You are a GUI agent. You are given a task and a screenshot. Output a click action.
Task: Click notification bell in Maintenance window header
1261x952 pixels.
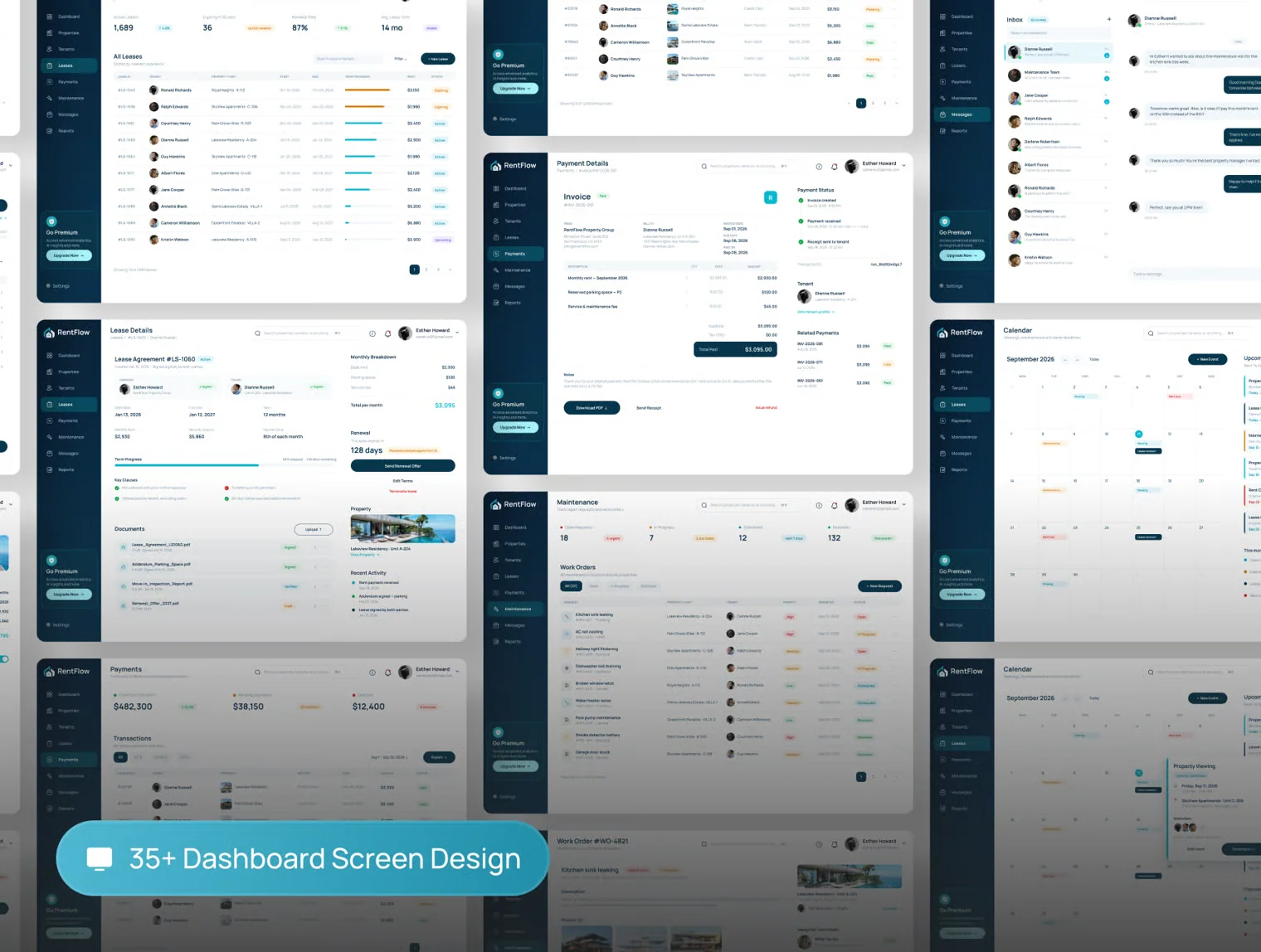[835, 505]
